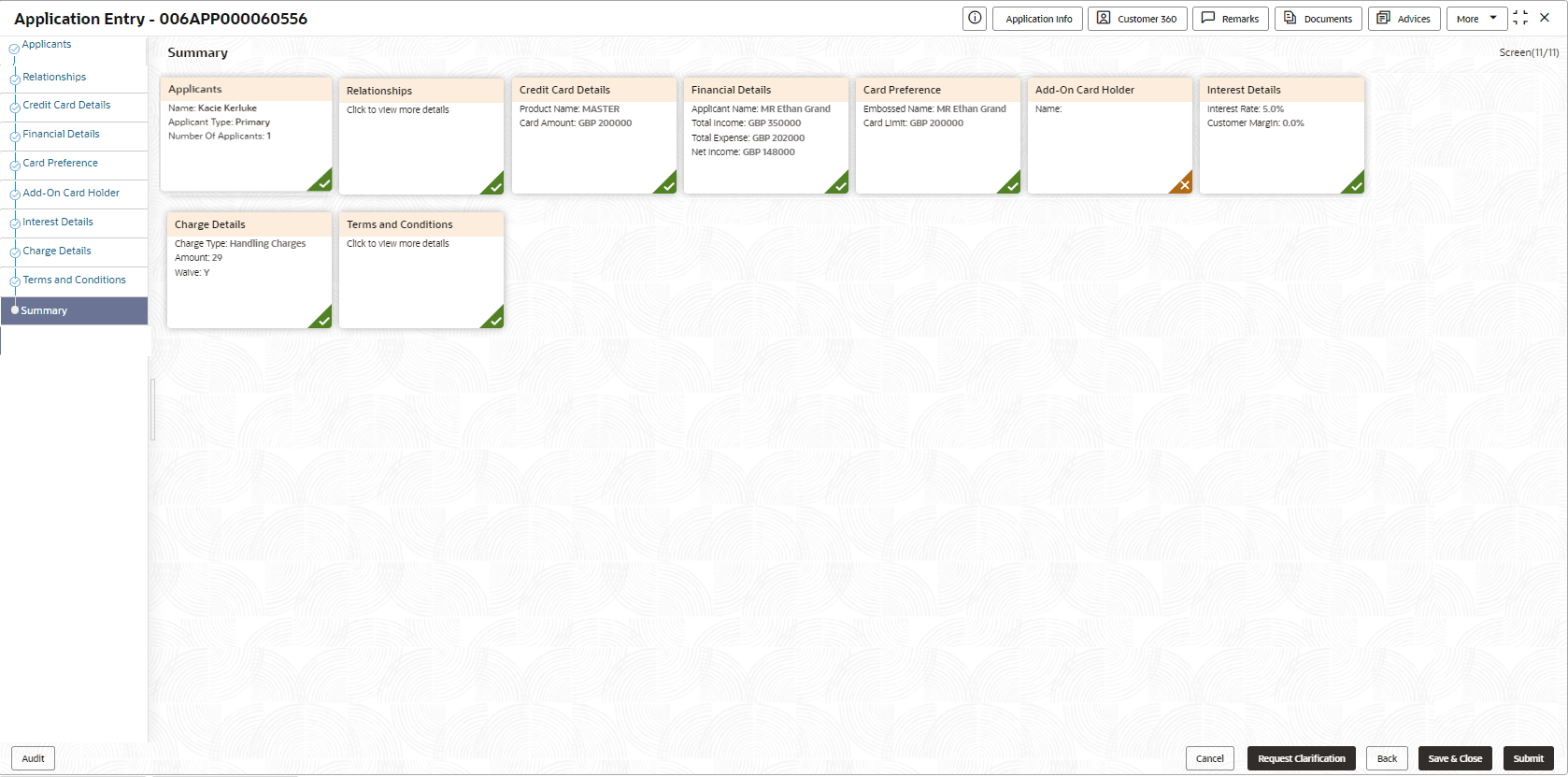
Task: Click the Remarks speech bubble icon
Action: 1208,19
